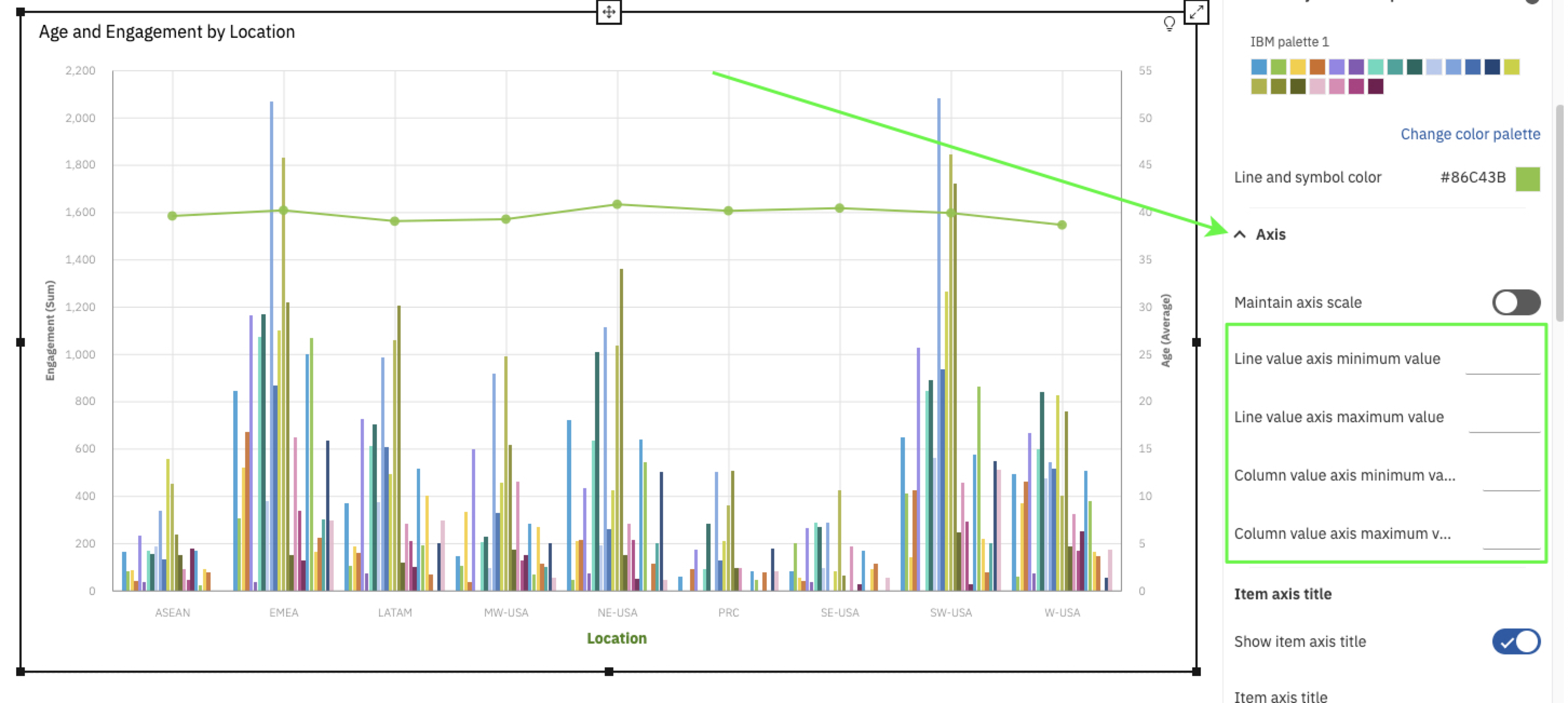Viewport: 1568px width, 703px height.
Task: Select the line data point above SE-USA
Action: [840, 208]
